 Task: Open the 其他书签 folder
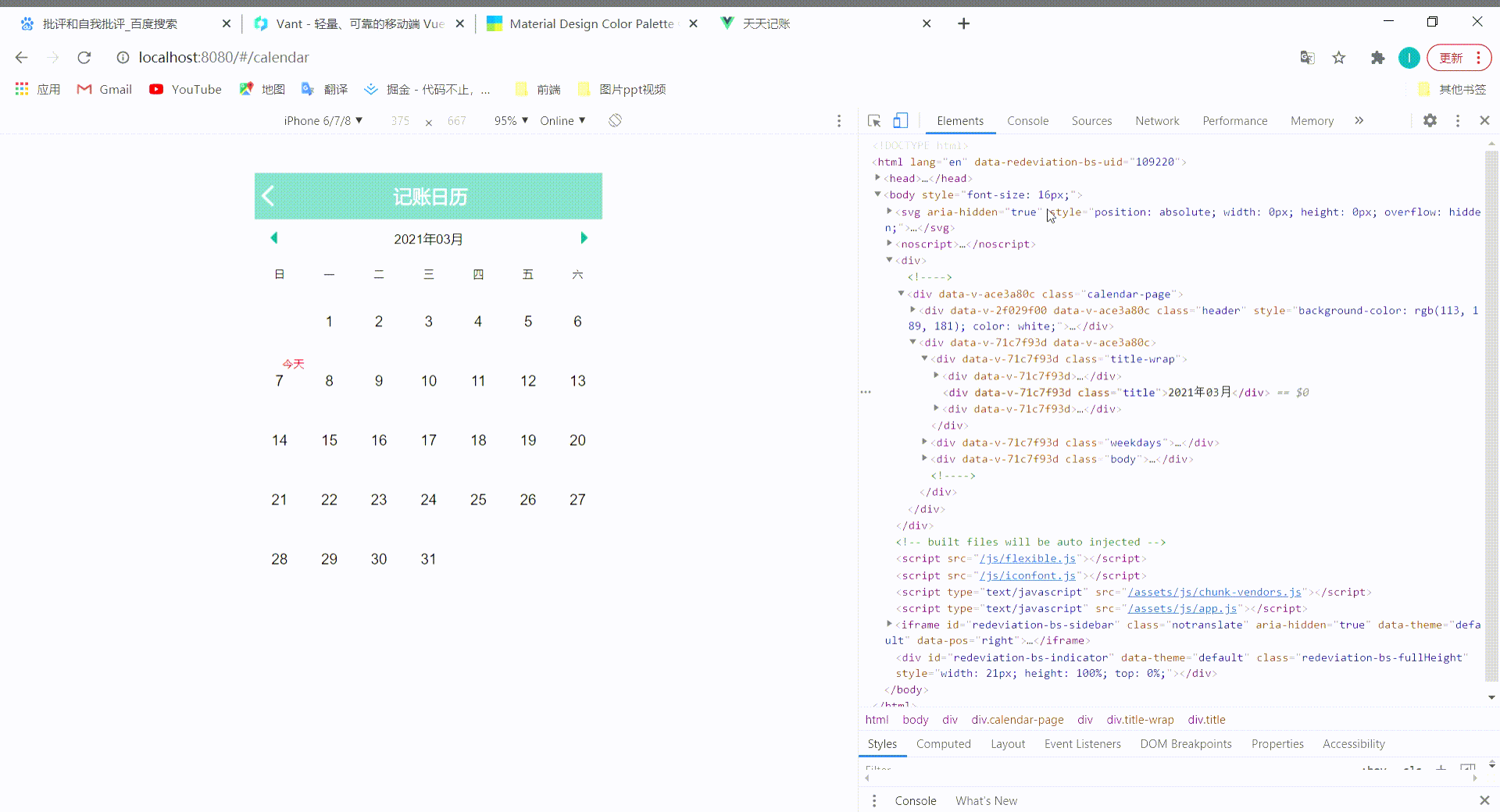point(1452,89)
